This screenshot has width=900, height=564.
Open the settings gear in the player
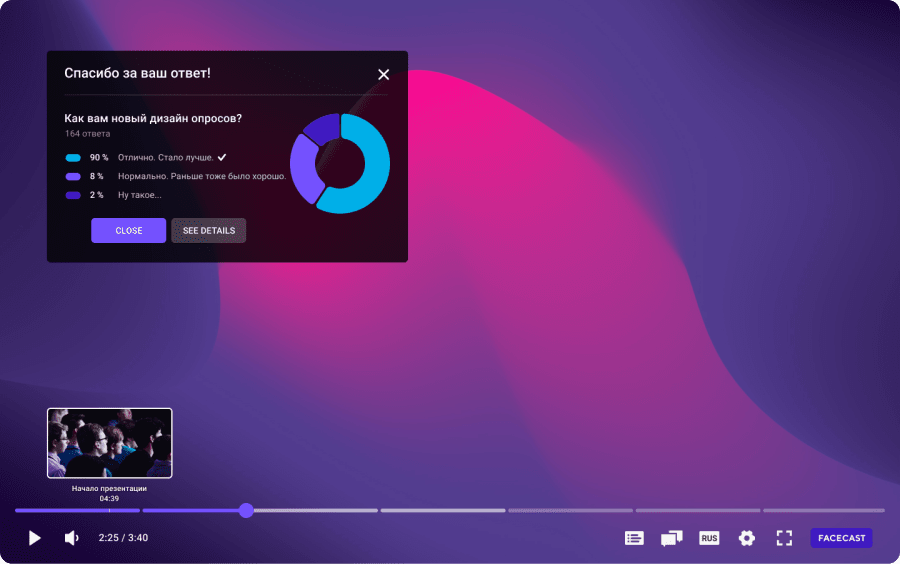tap(747, 538)
